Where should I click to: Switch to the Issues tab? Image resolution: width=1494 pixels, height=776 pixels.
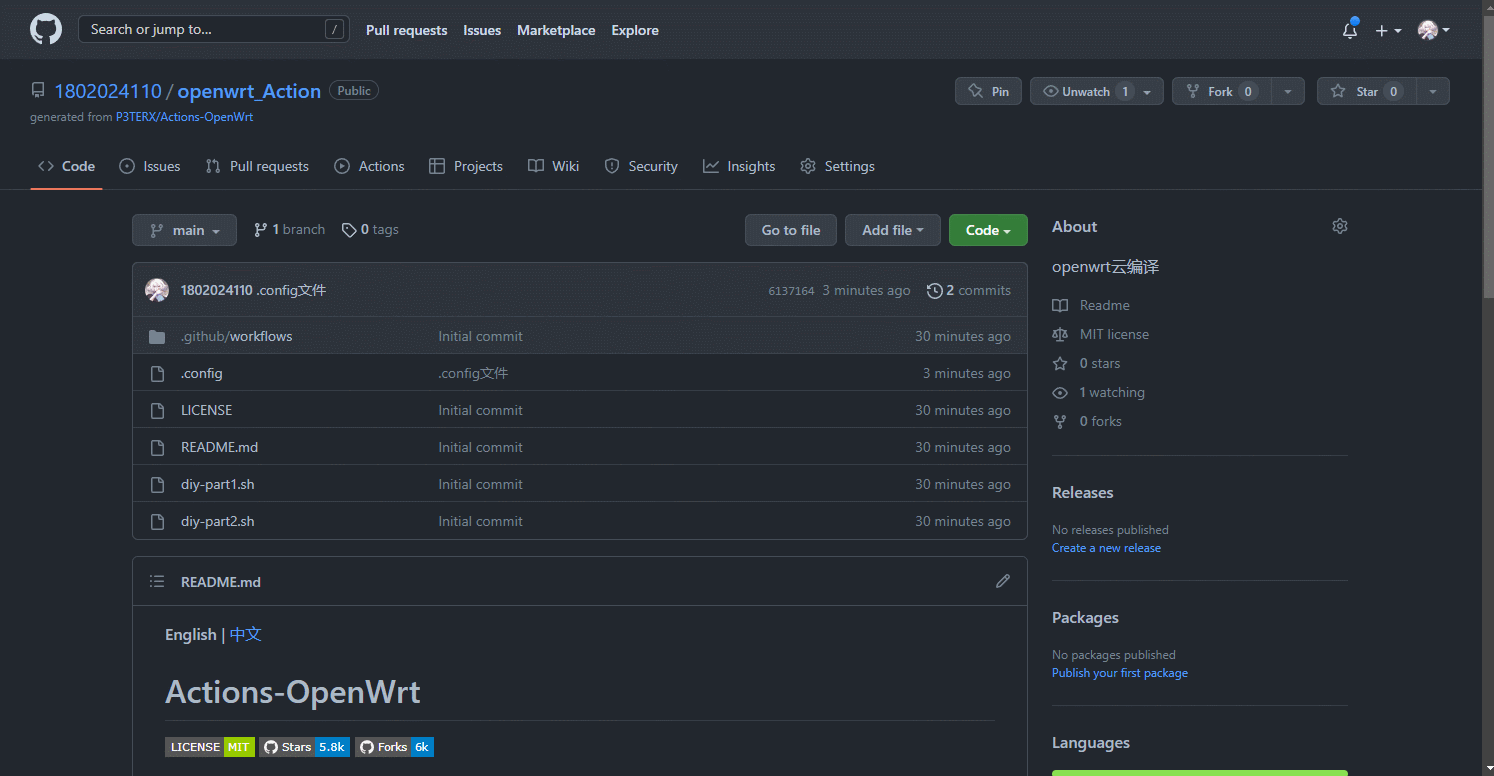click(150, 166)
